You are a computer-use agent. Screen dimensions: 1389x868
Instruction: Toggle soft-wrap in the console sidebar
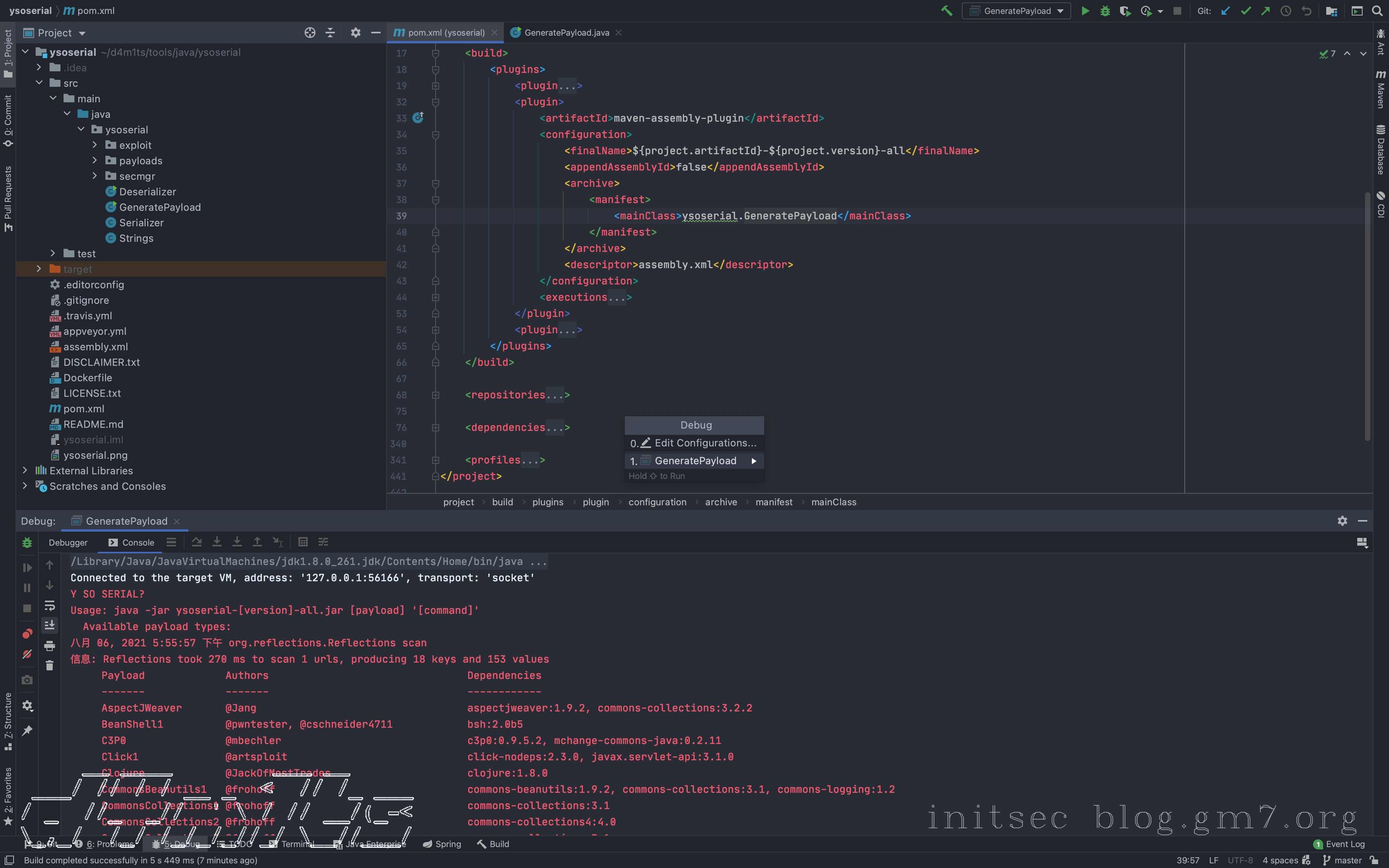(50, 605)
